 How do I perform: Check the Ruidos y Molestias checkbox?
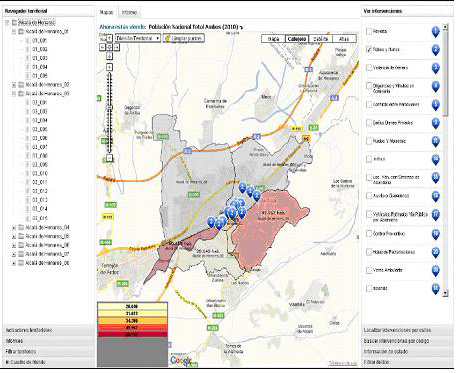(369, 141)
